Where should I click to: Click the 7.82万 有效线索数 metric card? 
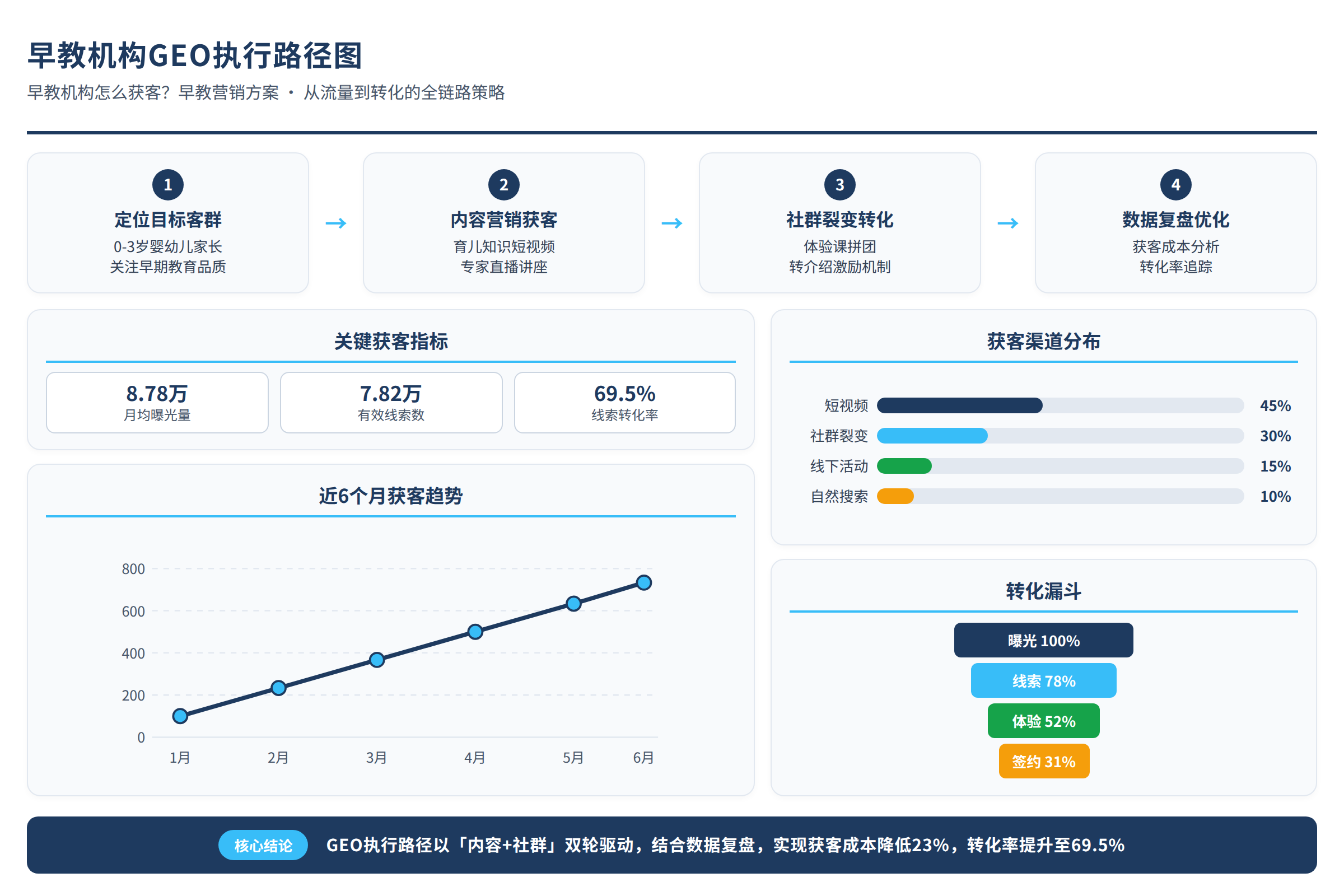pos(391,403)
